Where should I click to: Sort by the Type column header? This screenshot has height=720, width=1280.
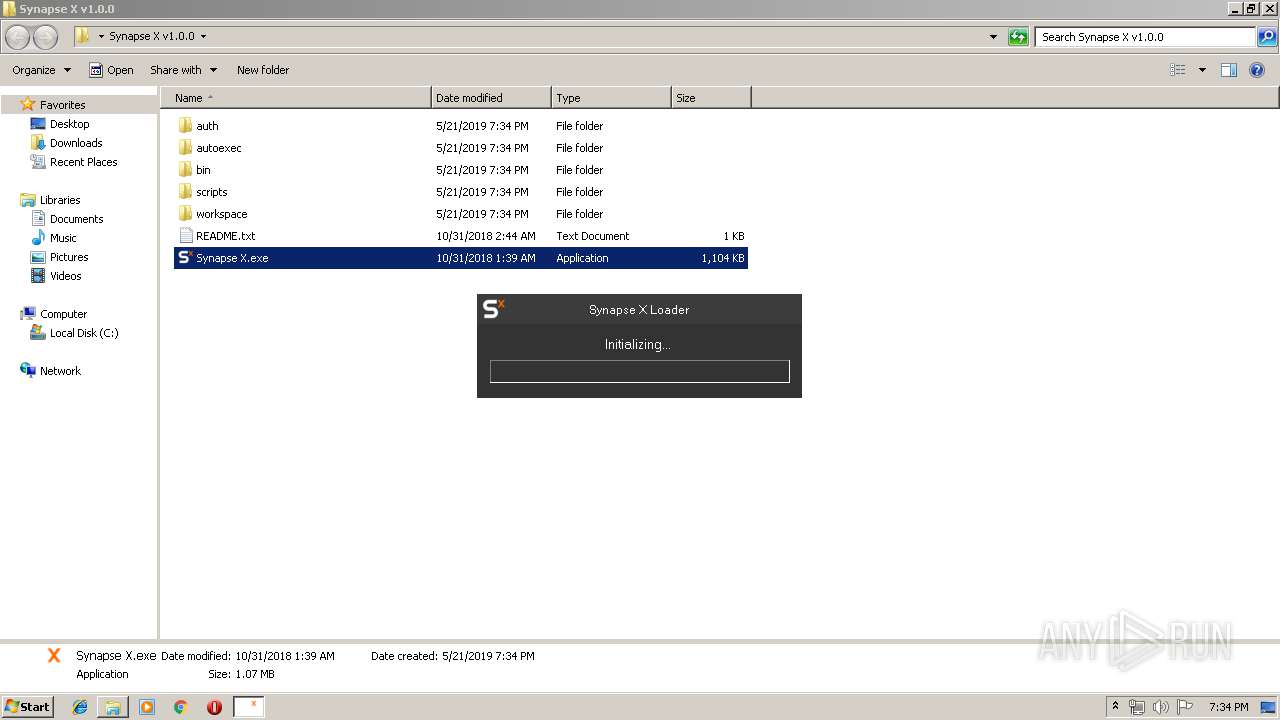pyautogui.click(x=611, y=98)
